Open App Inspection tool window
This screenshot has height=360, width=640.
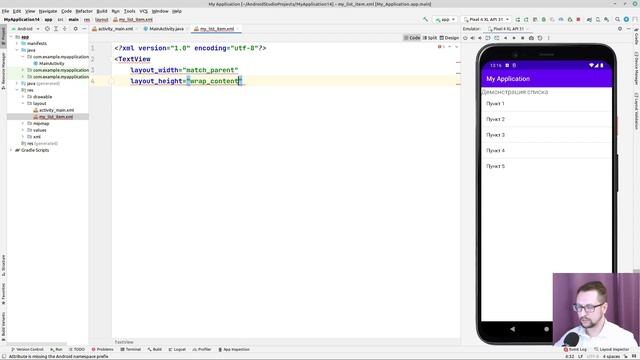[234, 349]
